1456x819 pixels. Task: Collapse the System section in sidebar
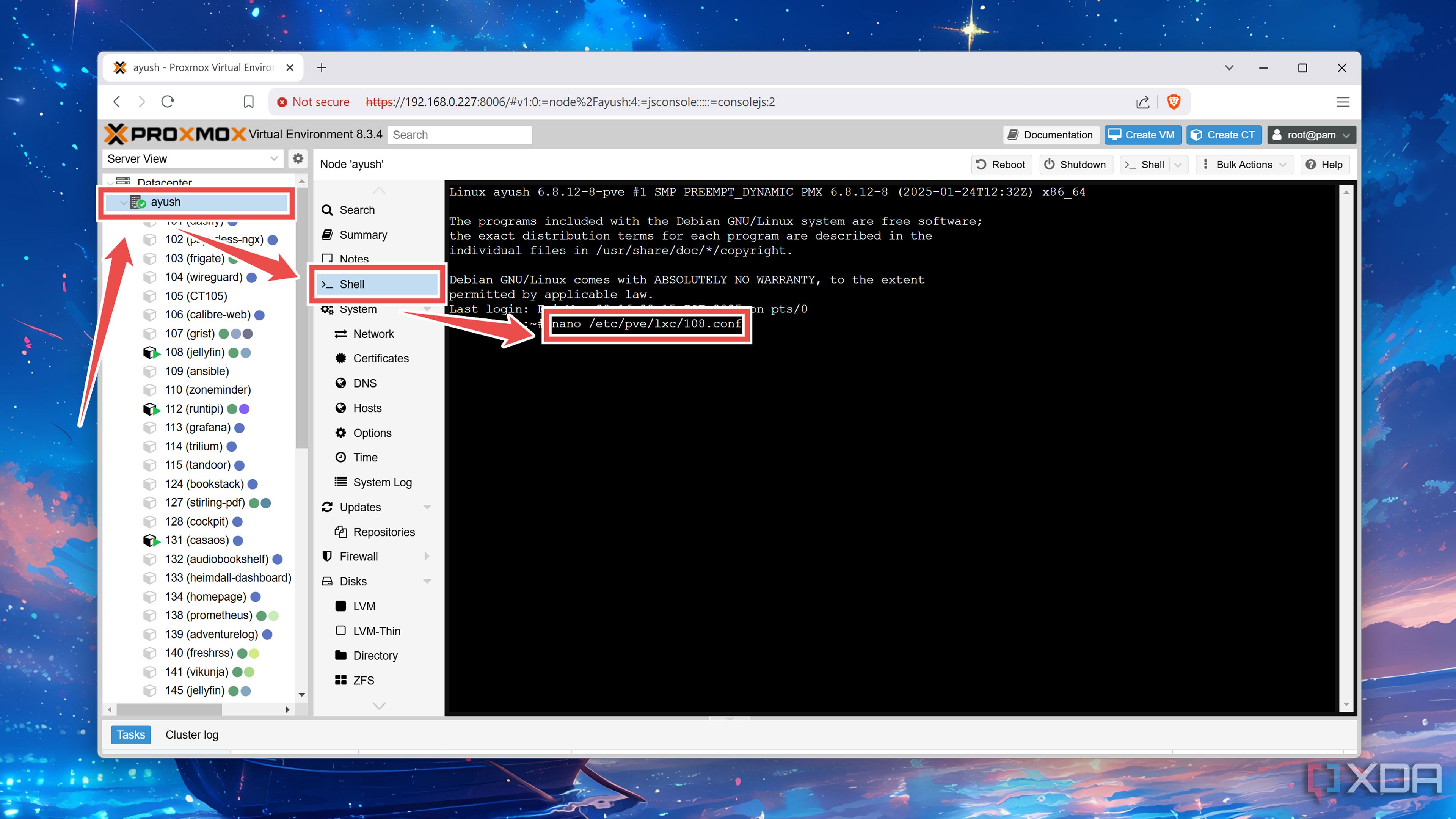pos(427,309)
